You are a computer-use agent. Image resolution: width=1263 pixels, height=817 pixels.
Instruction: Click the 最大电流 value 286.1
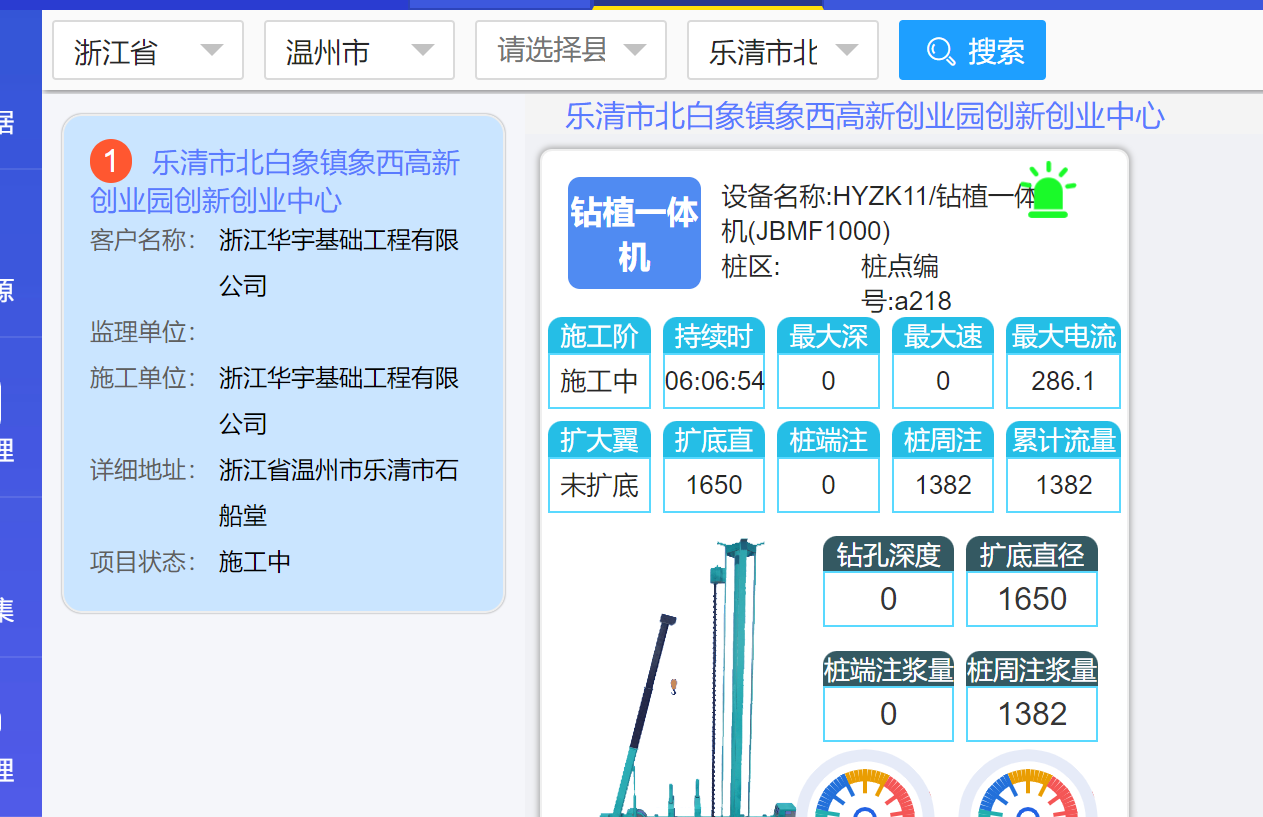1063,381
